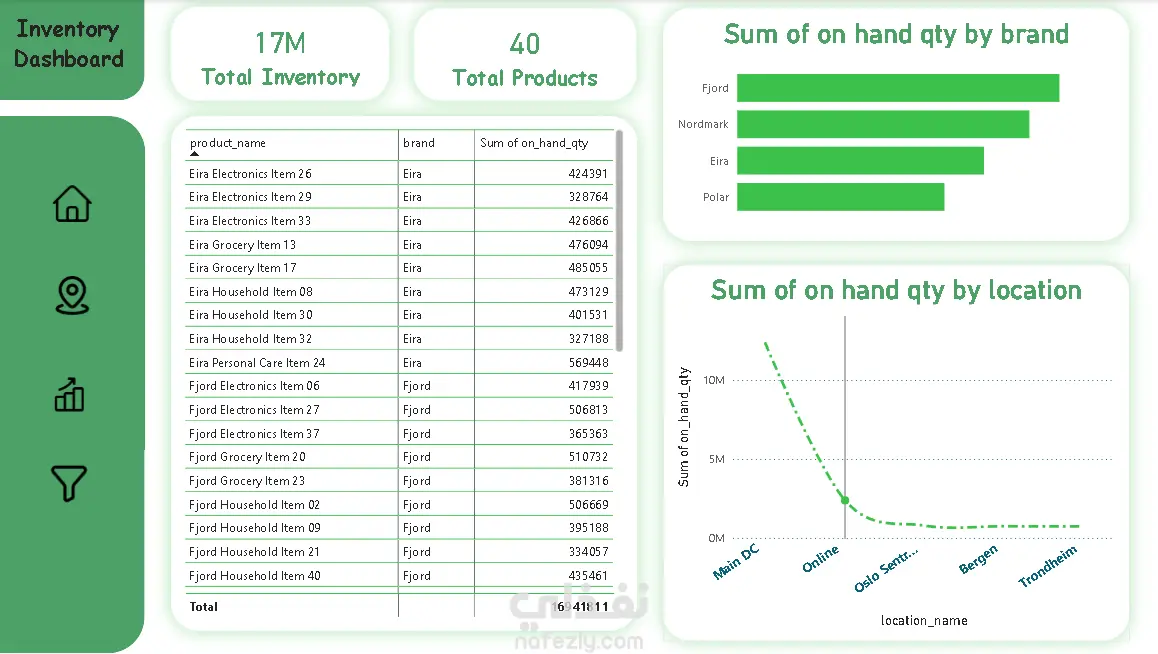1158x654 pixels.
Task: Click the quantity value 485055
Action: coord(588,268)
